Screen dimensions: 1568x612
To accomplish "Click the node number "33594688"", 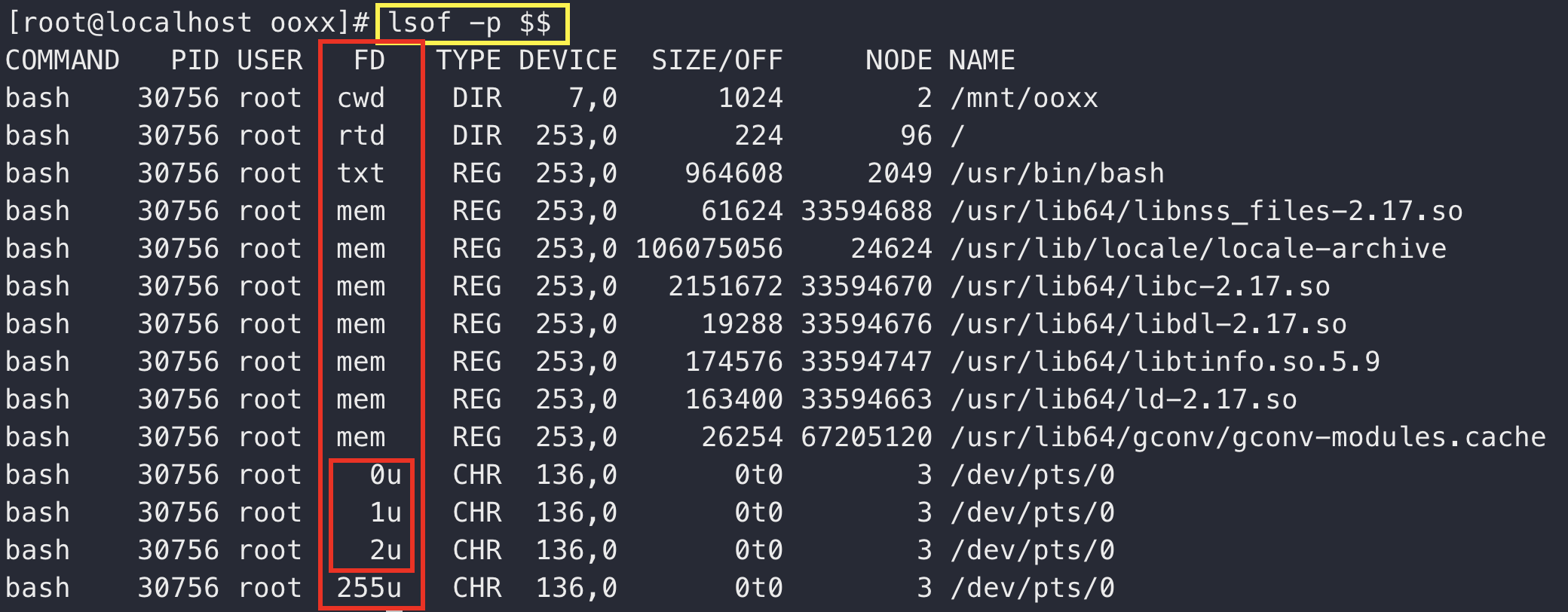I will pyautogui.click(x=866, y=211).
